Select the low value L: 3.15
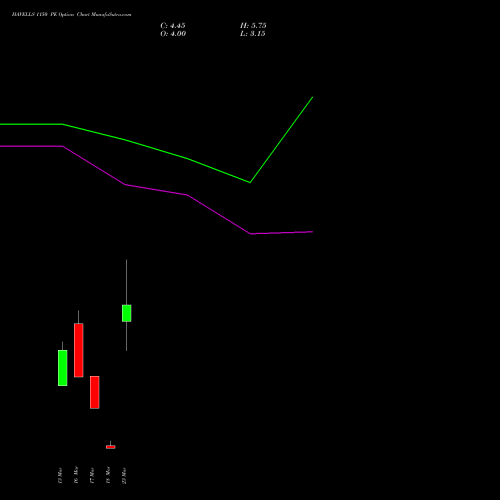Image resolution: width=500 pixels, height=500 pixels. 253,34
